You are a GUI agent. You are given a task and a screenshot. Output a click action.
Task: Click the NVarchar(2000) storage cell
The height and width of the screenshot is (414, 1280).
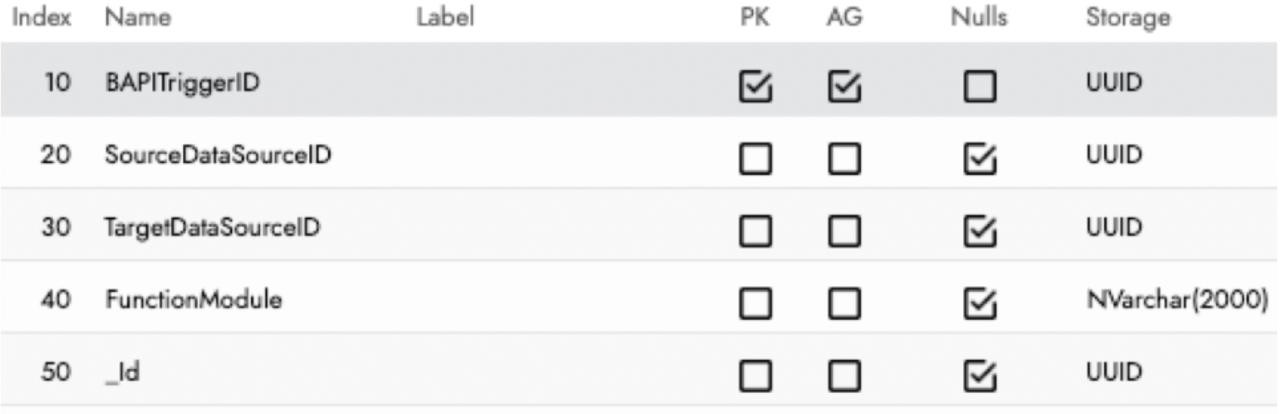pyautogui.click(x=1177, y=300)
